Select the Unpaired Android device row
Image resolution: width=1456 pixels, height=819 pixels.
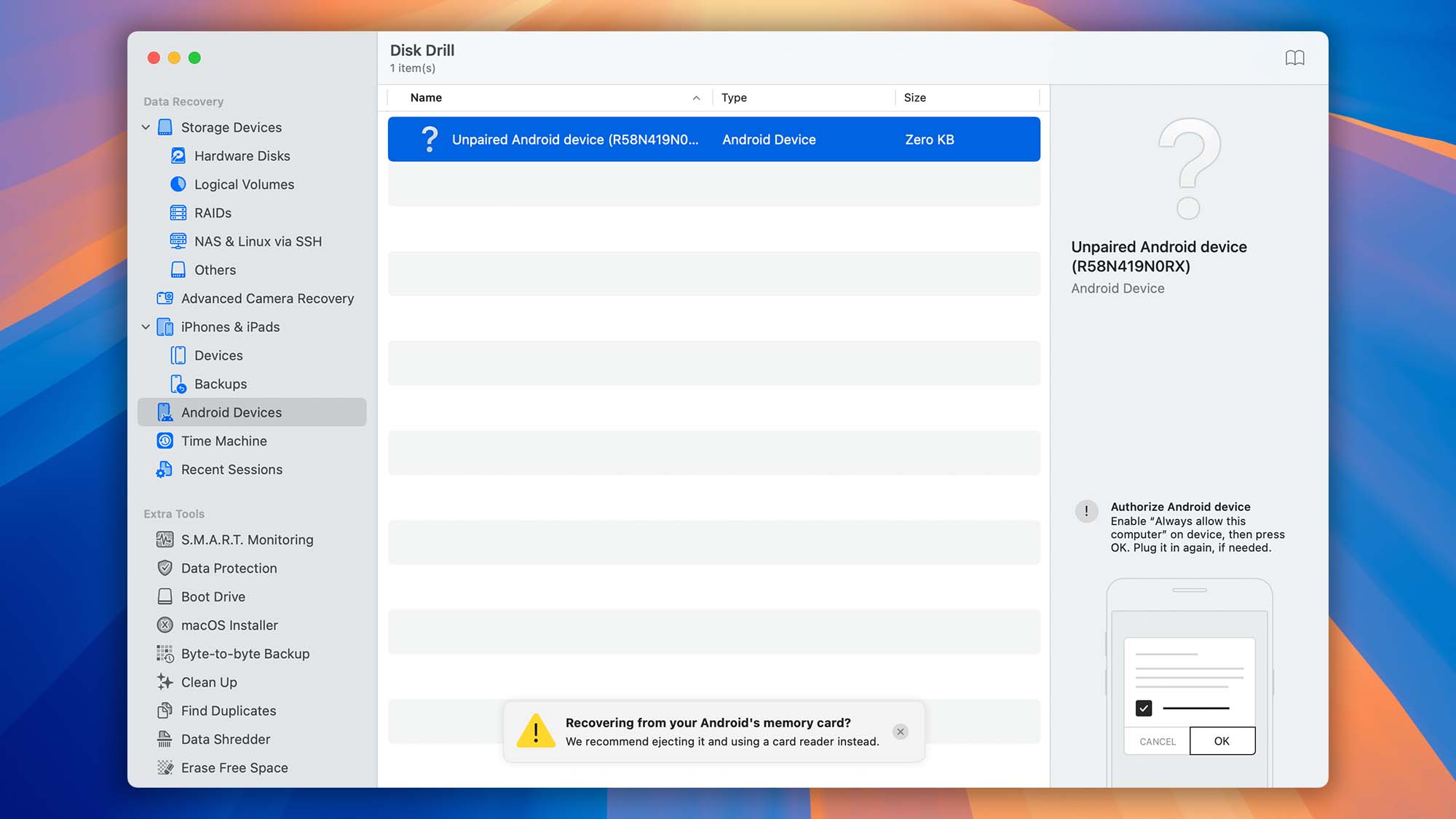(x=714, y=139)
